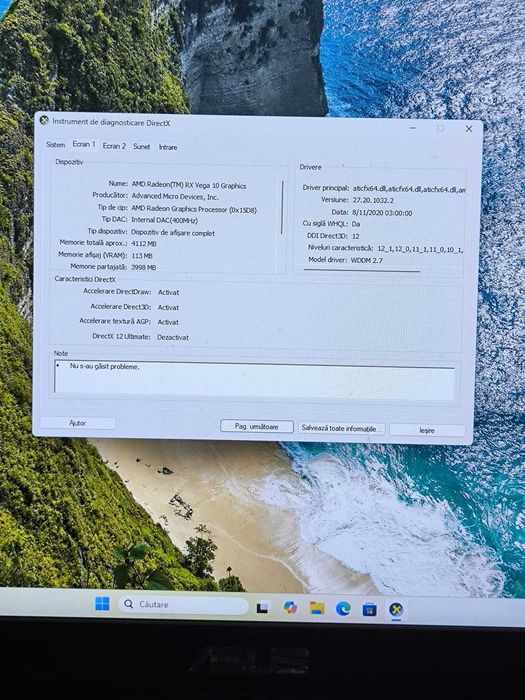Viewport: 525px width, 700px height.
Task: Click the Note text box
Action: click(x=254, y=379)
